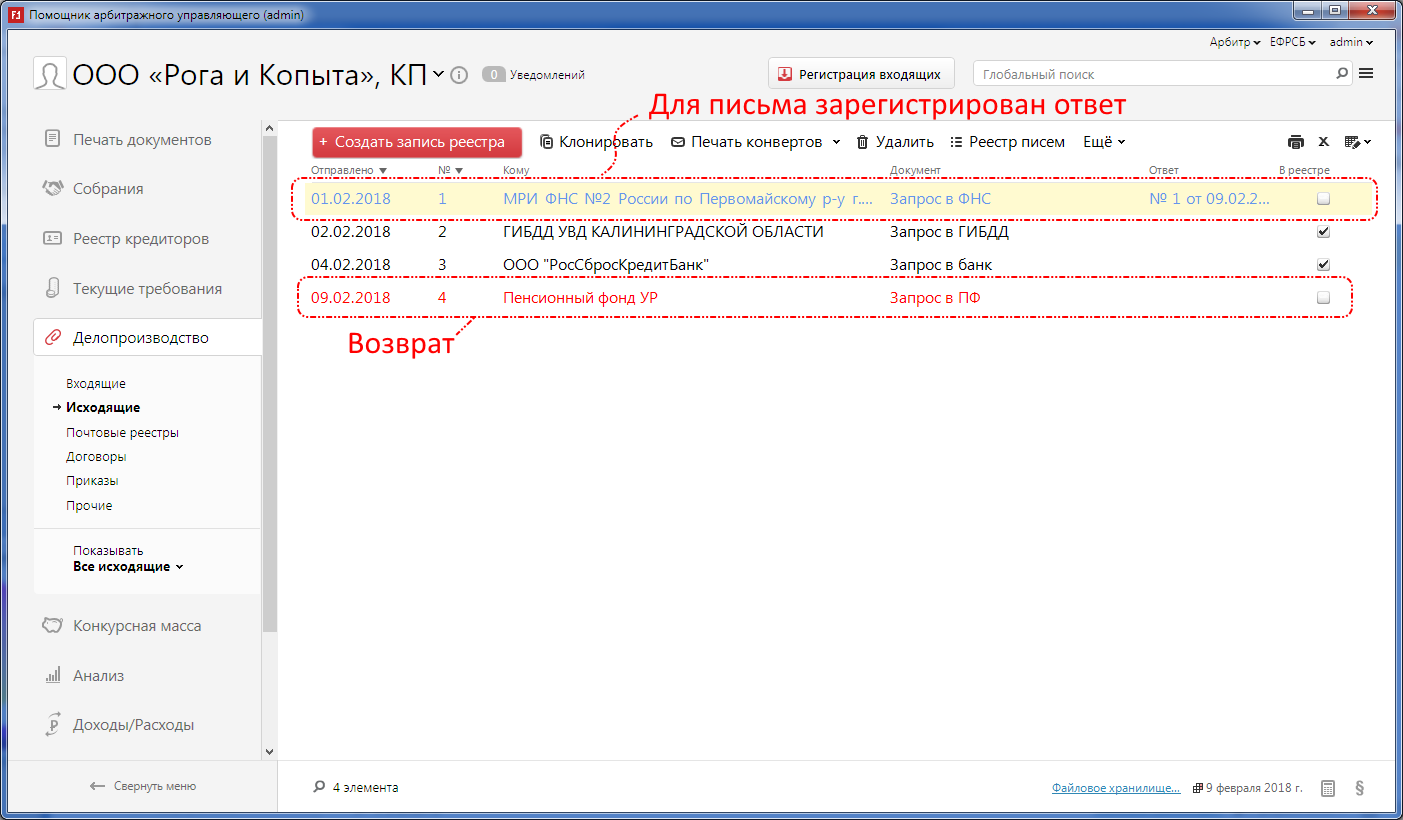The width and height of the screenshot is (1403, 820).
Task: Open the calculator icon in status bar
Action: (1328, 788)
